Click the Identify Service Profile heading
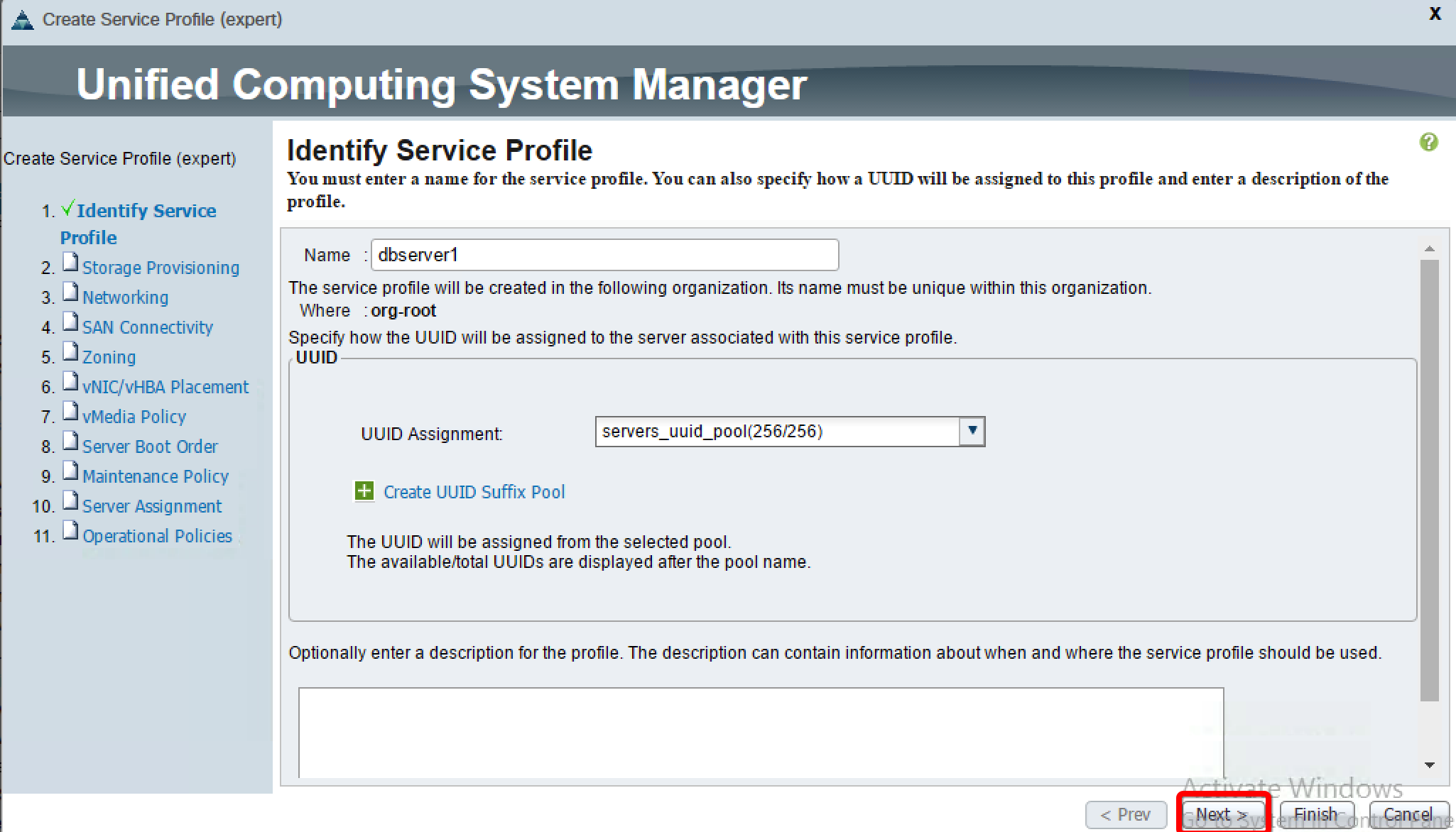Image resolution: width=1456 pixels, height=832 pixels. click(440, 150)
